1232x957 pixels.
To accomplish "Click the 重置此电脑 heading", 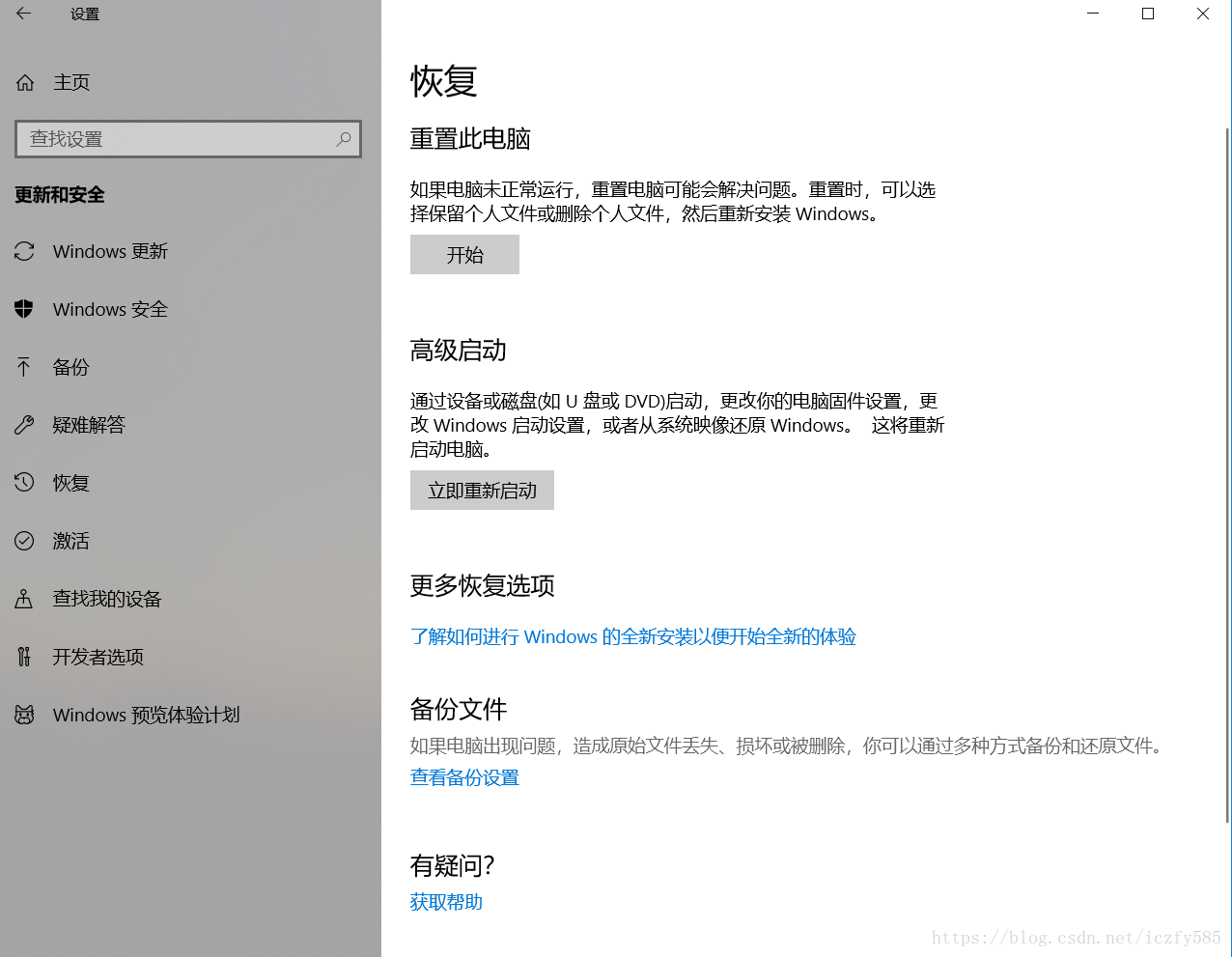I will coord(470,139).
